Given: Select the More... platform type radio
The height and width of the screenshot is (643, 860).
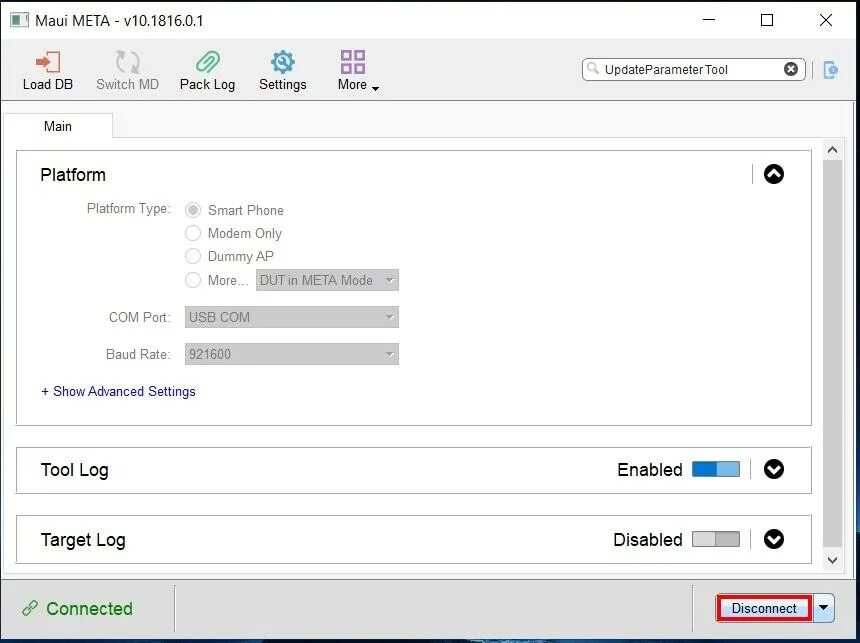Looking at the screenshot, I should click(x=193, y=280).
